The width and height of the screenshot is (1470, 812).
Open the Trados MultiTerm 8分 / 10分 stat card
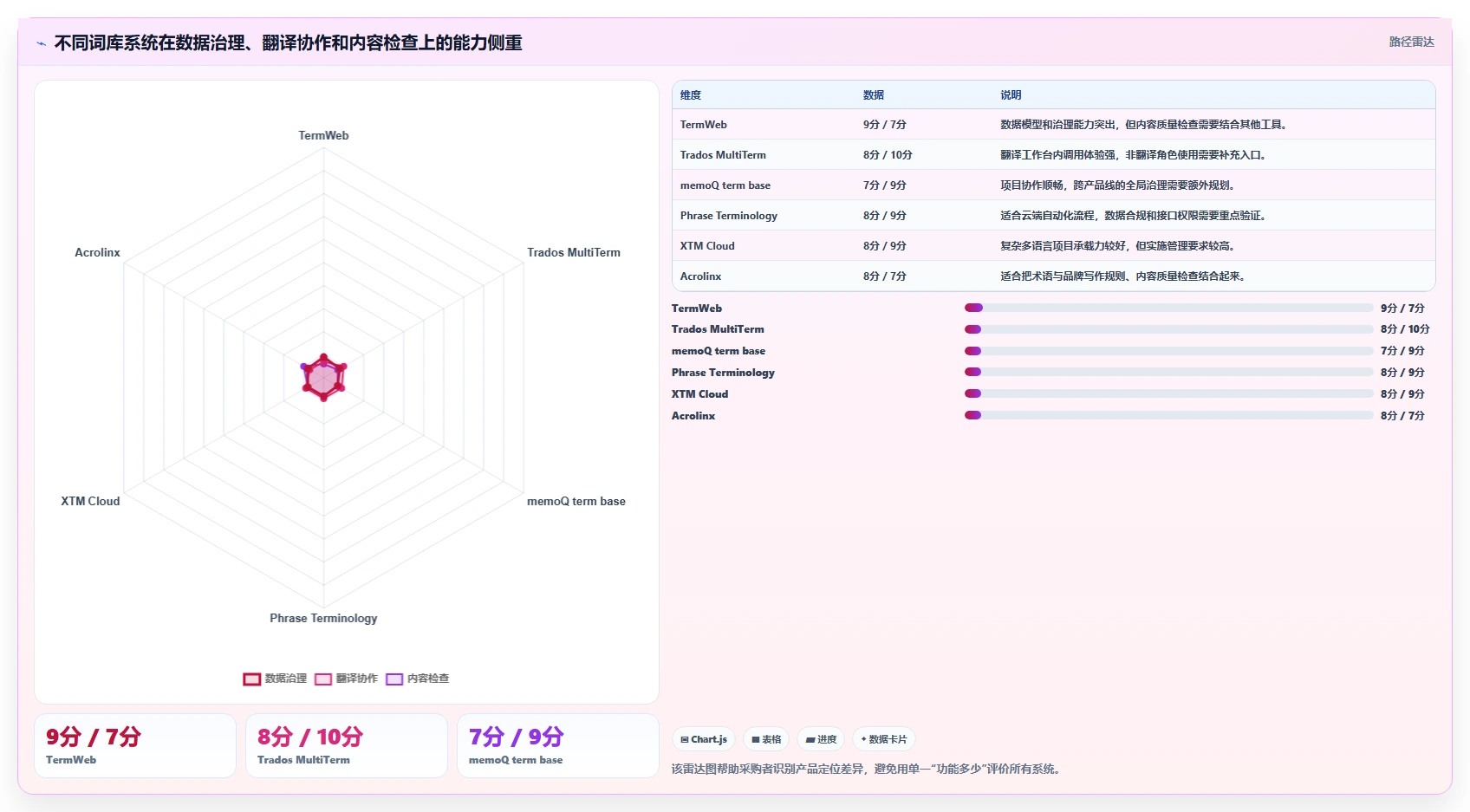click(x=347, y=745)
